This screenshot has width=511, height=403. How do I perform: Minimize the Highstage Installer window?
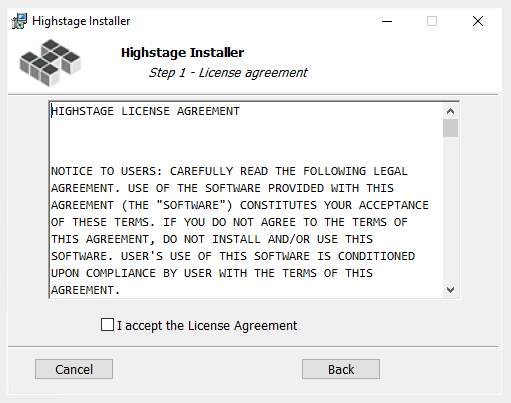pyautogui.click(x=387, y=21)
